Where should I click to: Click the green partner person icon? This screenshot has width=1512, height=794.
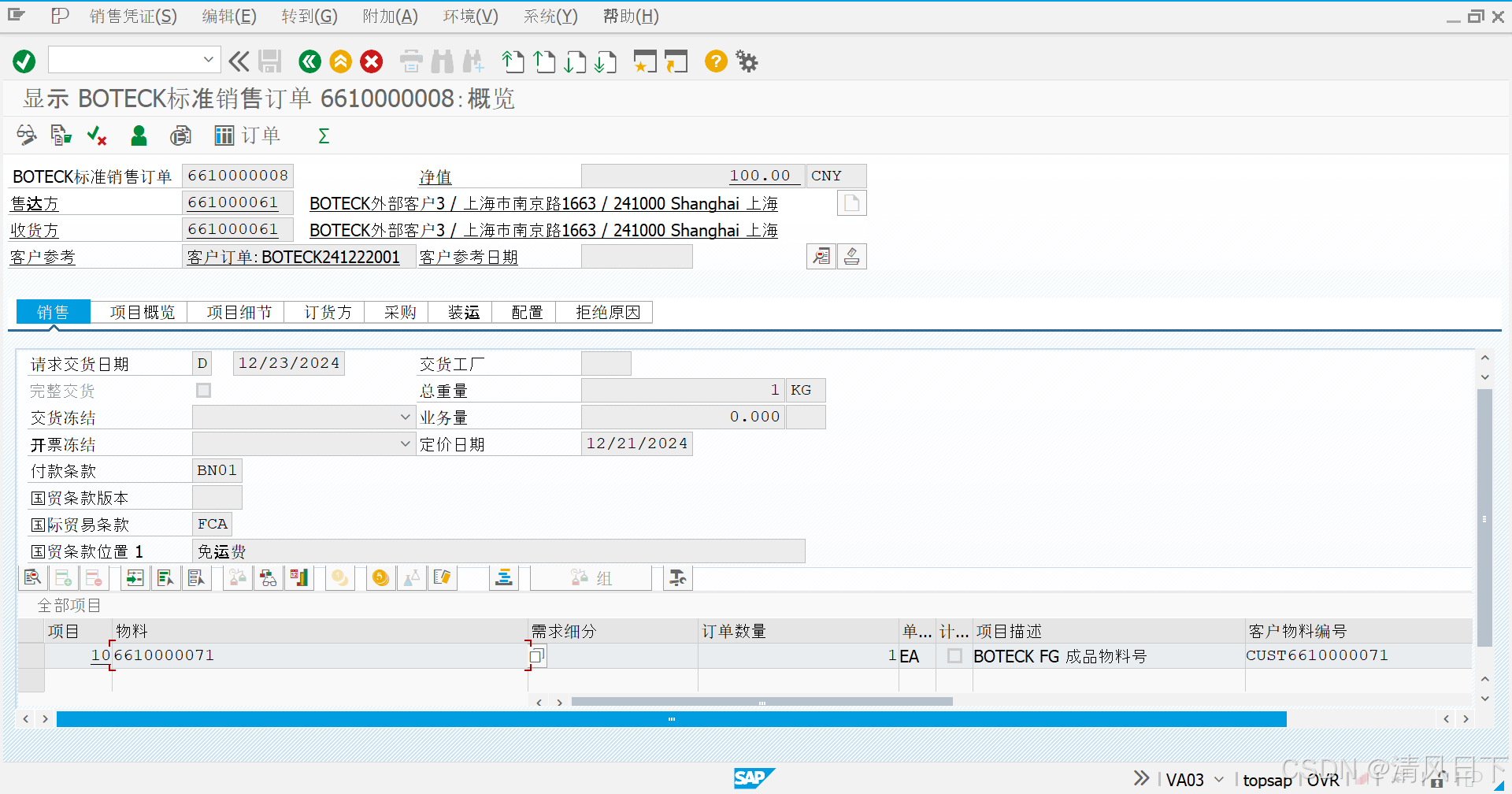pos(139,135)
